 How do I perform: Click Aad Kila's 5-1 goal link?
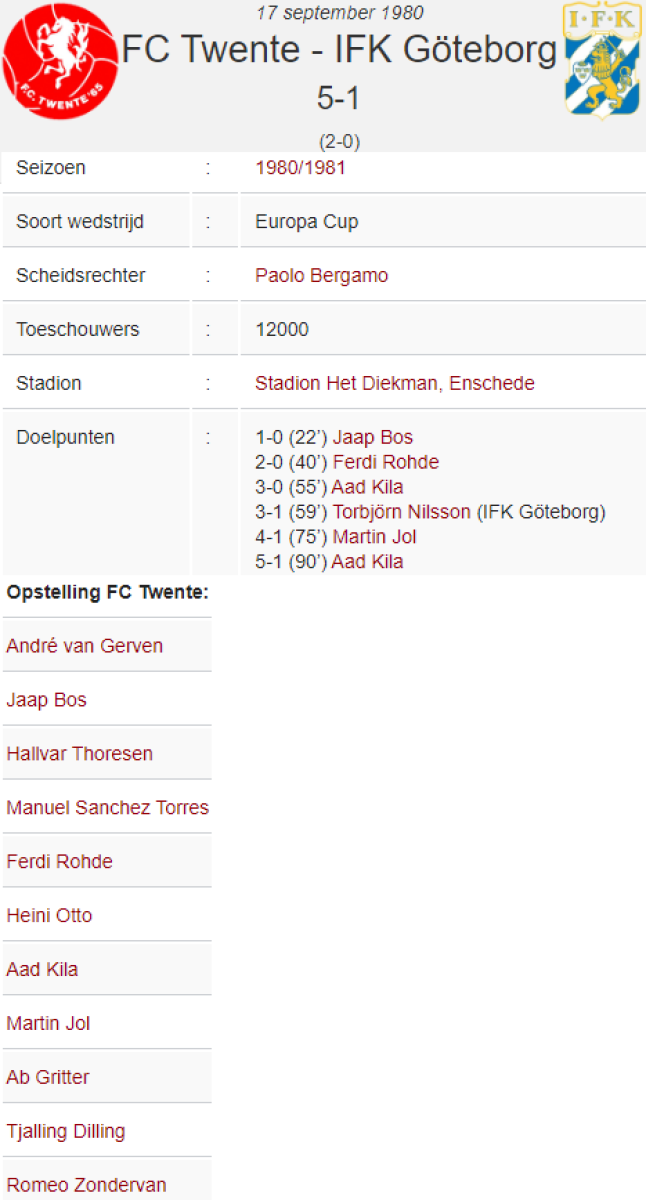coord(367,562)
